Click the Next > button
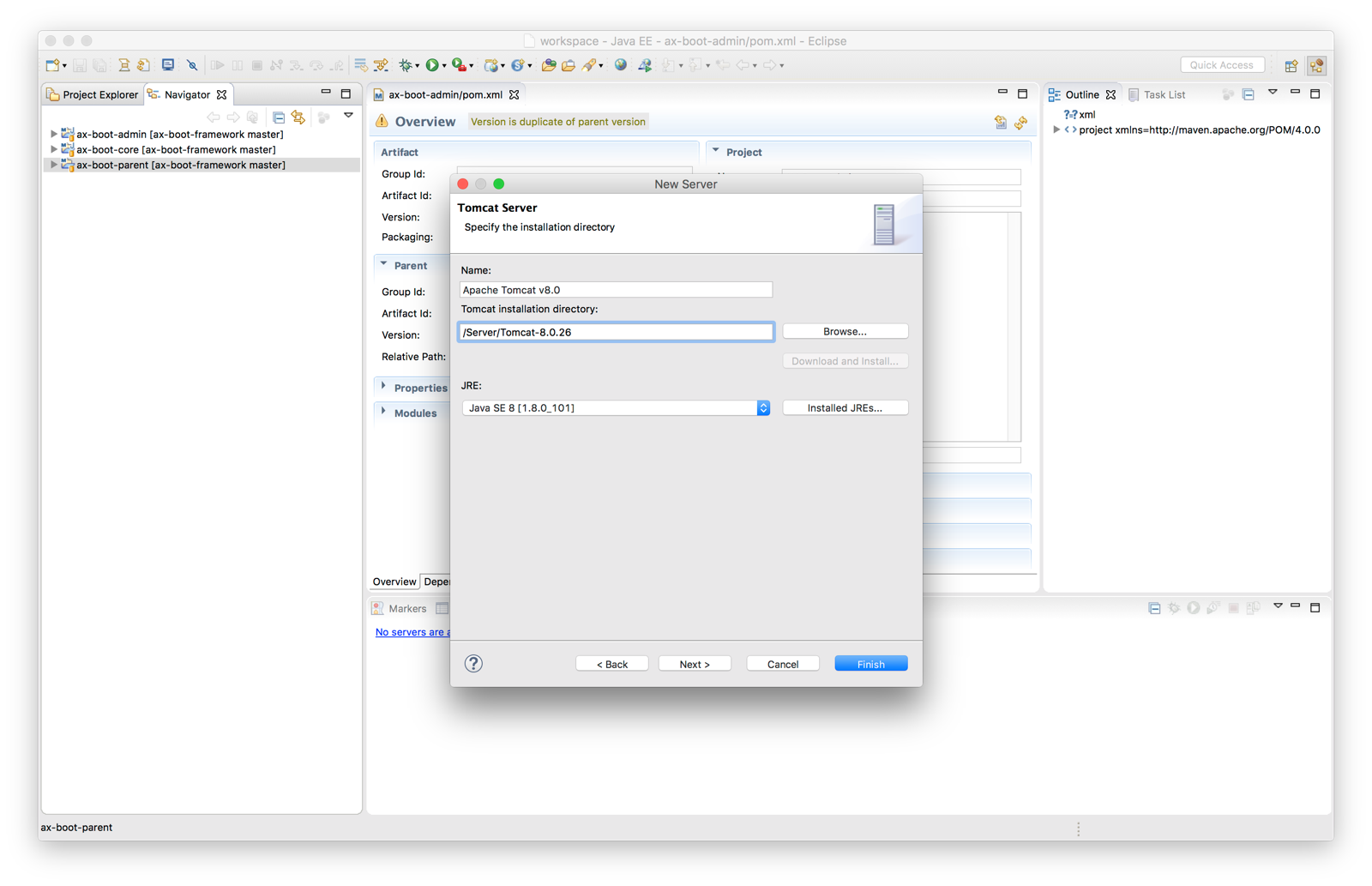The image size is (1372, 886). 695,664
